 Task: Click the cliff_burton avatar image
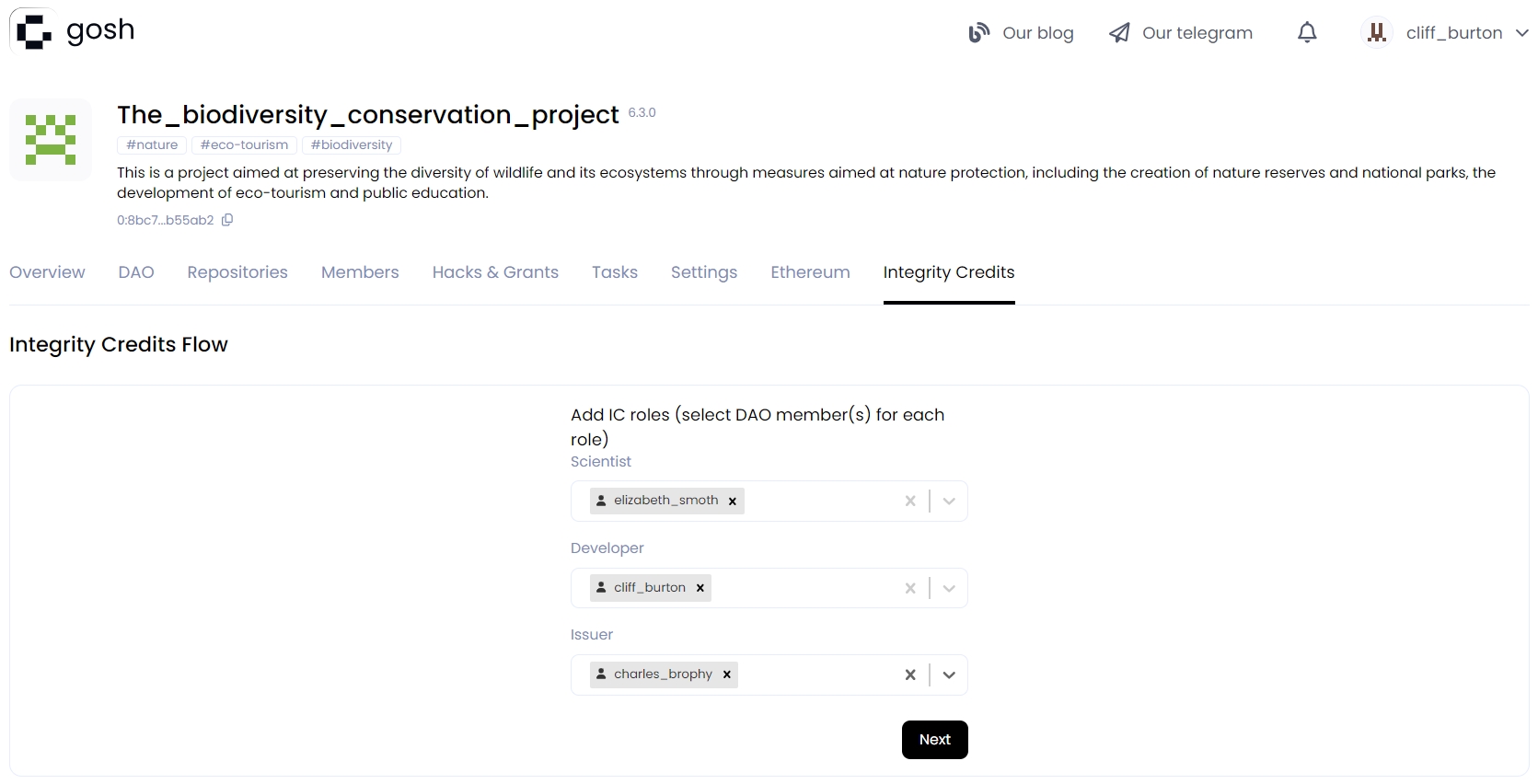pyautogui.click(x=1376, y=33)
